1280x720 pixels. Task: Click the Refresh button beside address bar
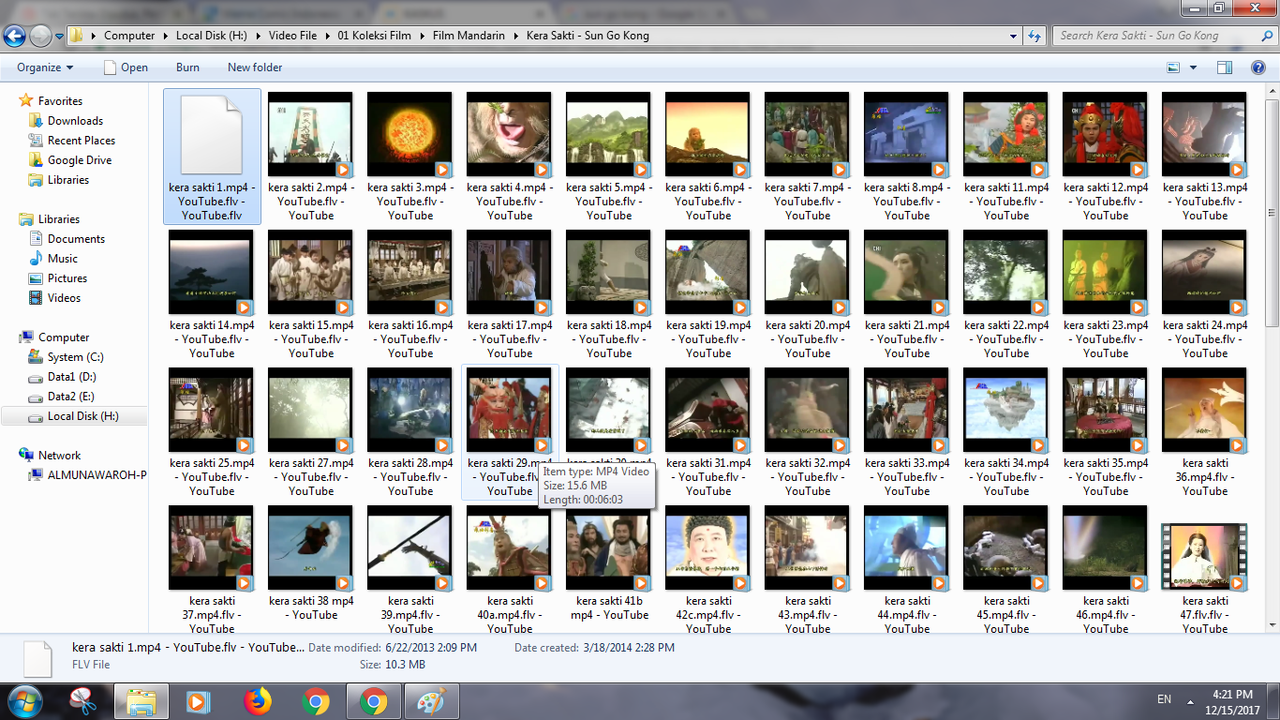coord(1036,35)
